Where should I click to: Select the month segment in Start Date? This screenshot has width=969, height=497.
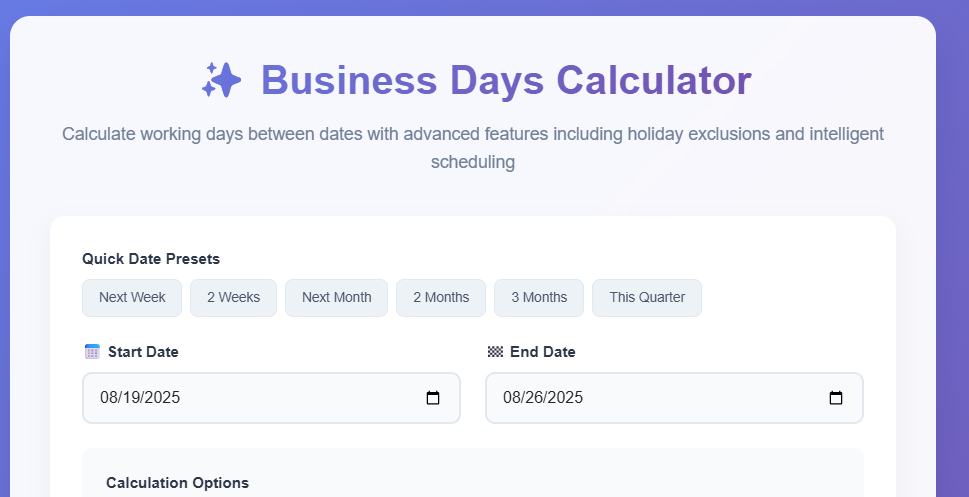(x=109, y=398)
